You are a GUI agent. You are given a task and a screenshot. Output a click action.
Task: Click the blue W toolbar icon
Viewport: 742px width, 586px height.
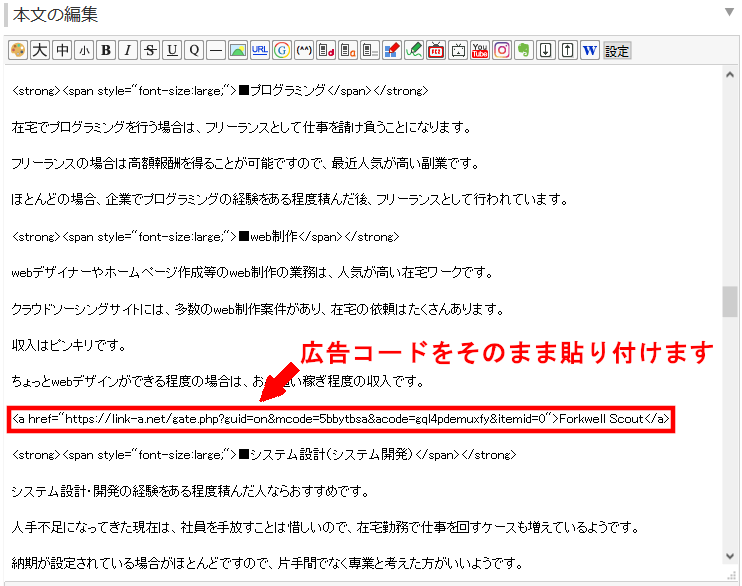[x=590, y=50]
